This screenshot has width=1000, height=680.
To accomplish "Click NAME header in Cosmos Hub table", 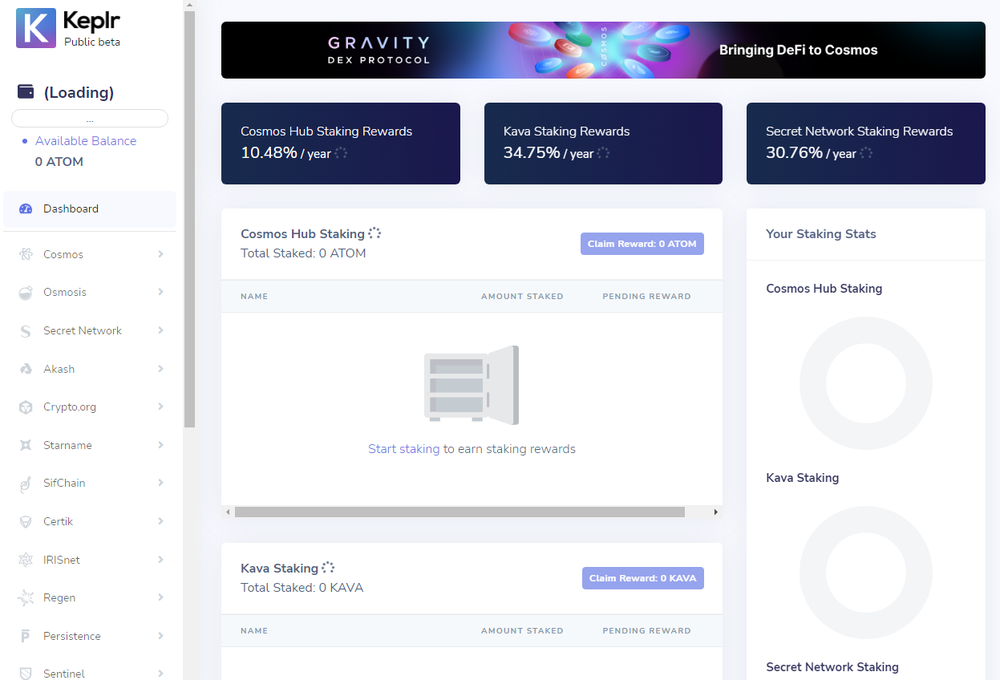I will (x=254, y=296).
